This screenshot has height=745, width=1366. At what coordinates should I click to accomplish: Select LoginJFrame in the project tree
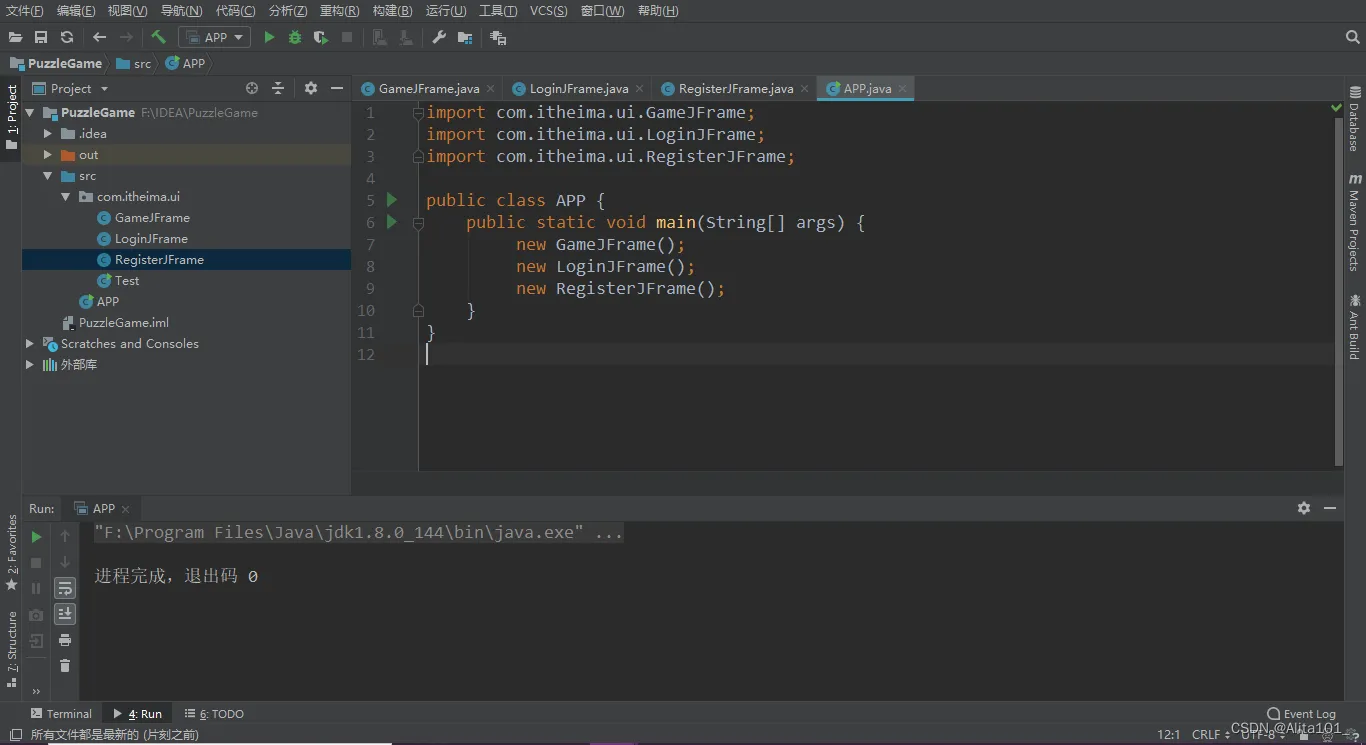coord(151,239)
